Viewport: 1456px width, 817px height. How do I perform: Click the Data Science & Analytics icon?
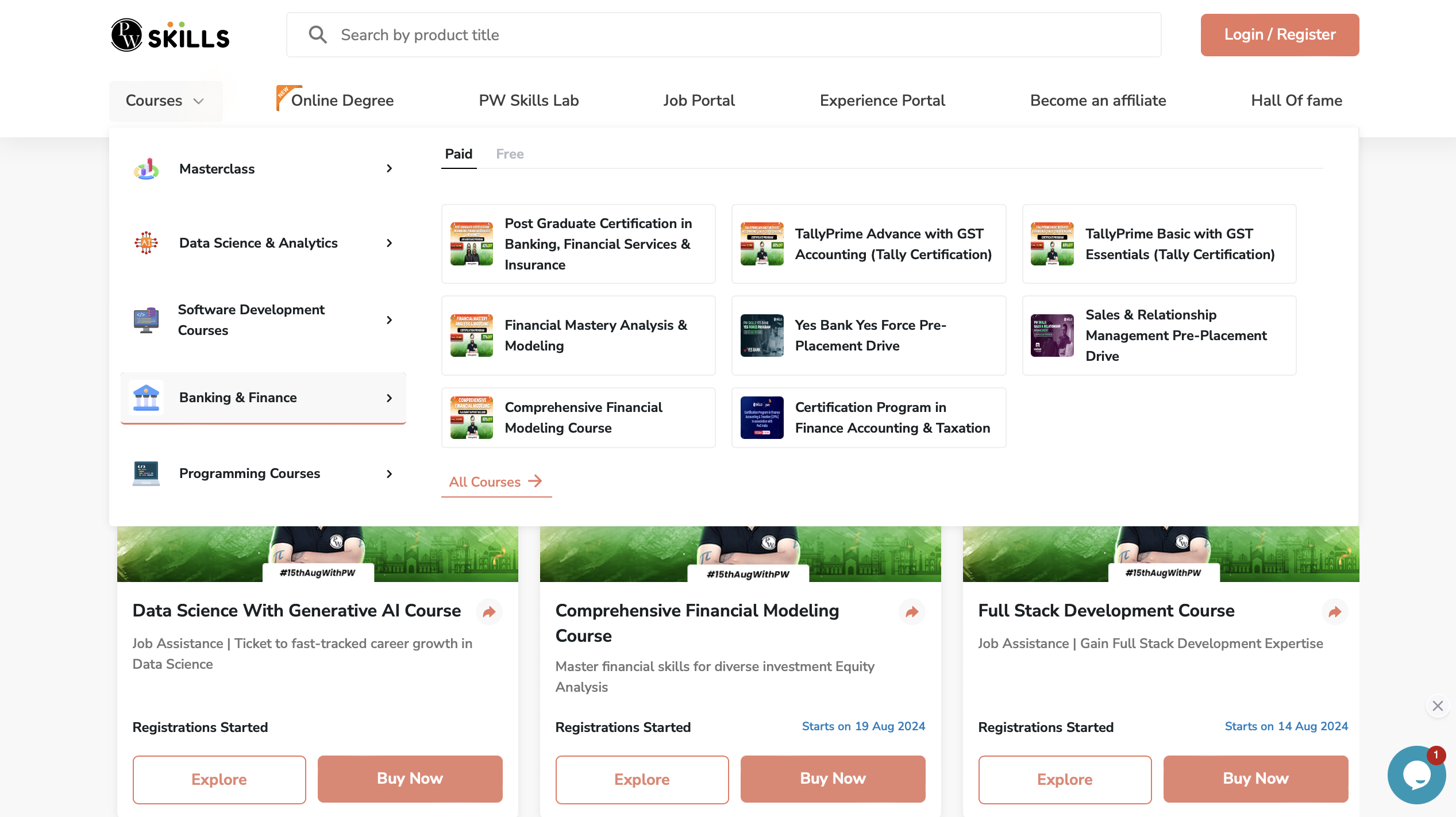(147, 243)
